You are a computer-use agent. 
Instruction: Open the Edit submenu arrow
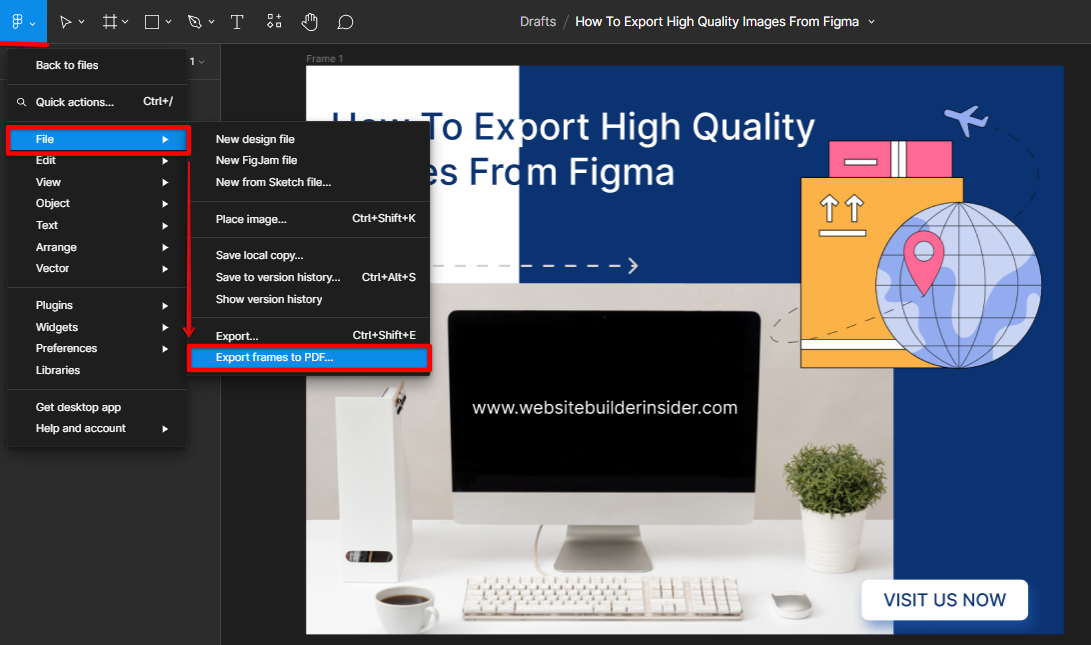tap(165, 161)
